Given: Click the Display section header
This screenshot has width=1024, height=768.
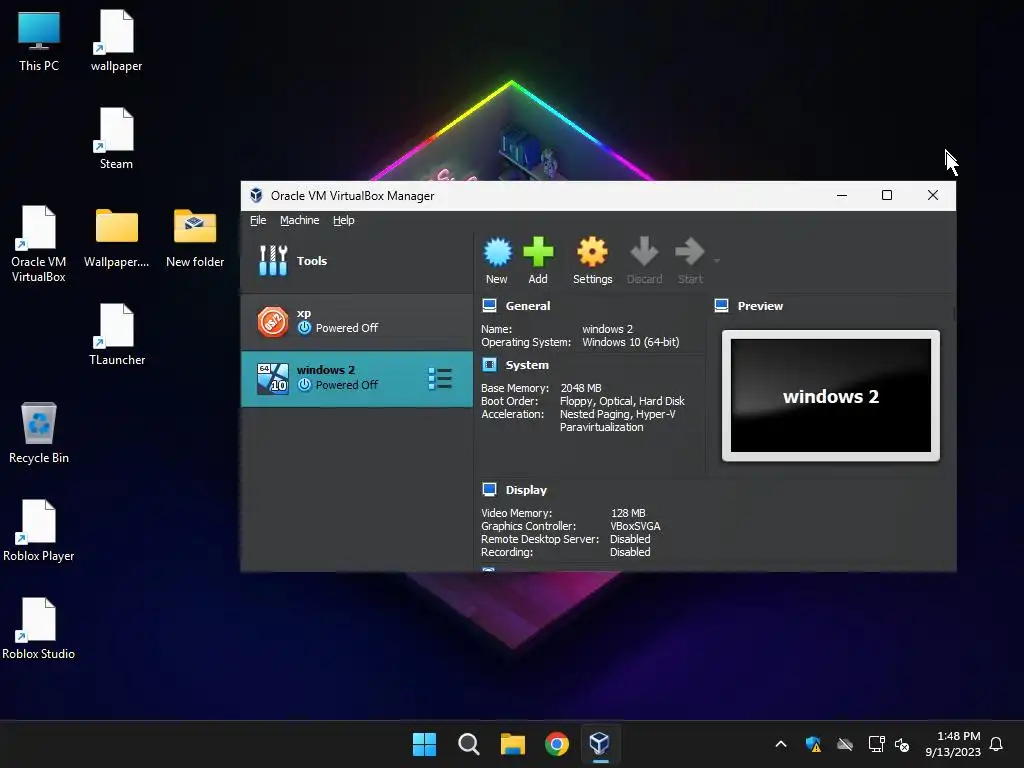Looking at the screenshot, I should pos(526,490).
